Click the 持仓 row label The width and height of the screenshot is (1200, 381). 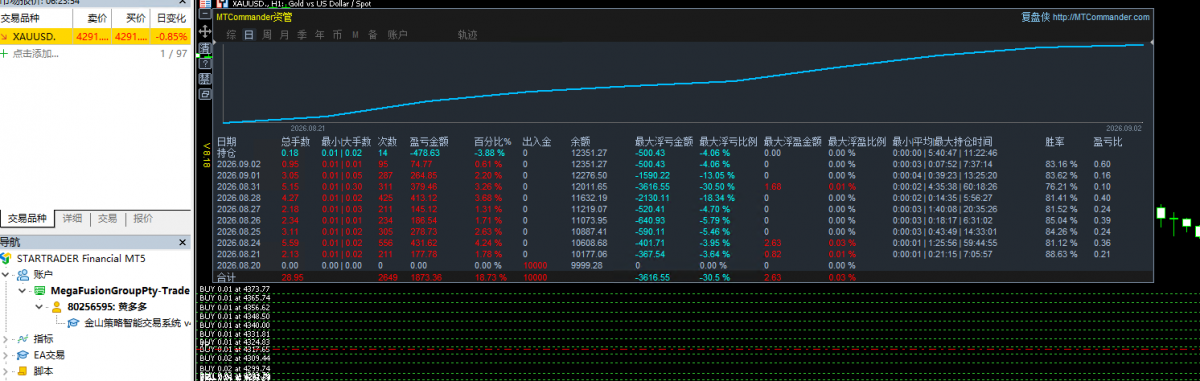(226, 153)
